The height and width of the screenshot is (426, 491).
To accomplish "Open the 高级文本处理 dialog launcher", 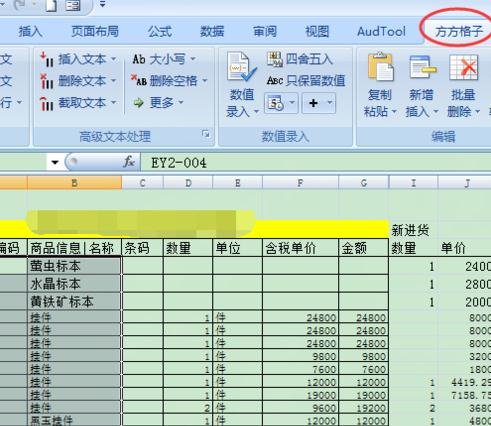I will (x=206, y=134).
